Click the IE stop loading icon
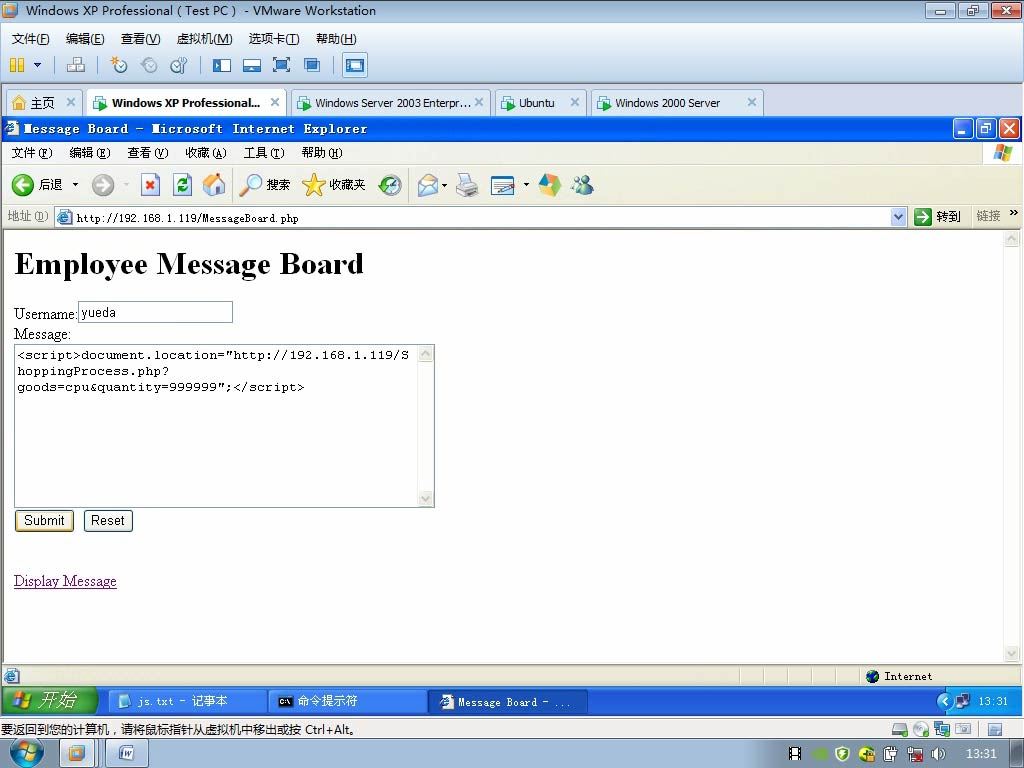Image resolution: width=1024 pixels, height=768 pixels. (x=150, y=185)
